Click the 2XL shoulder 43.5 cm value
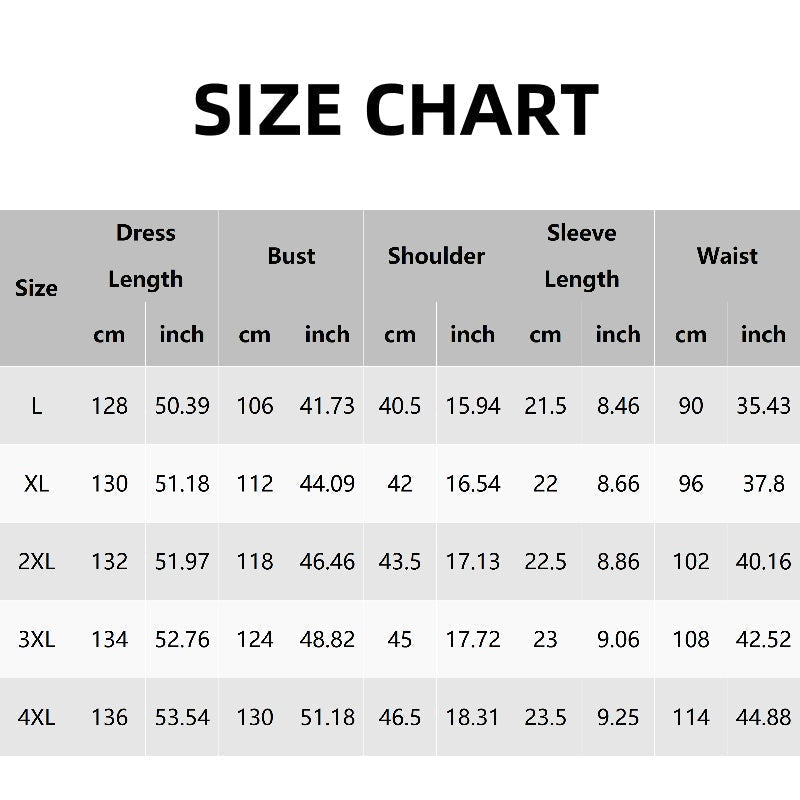 (400, 561)
